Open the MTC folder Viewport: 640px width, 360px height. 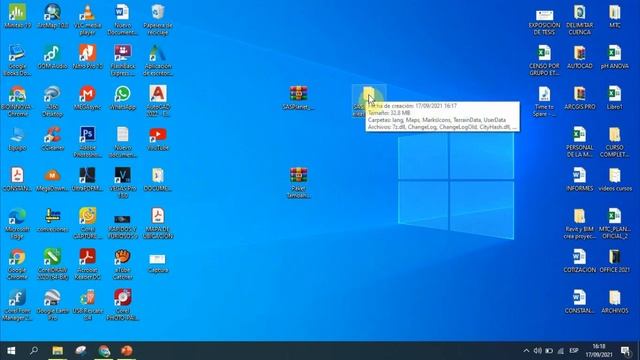615,16
